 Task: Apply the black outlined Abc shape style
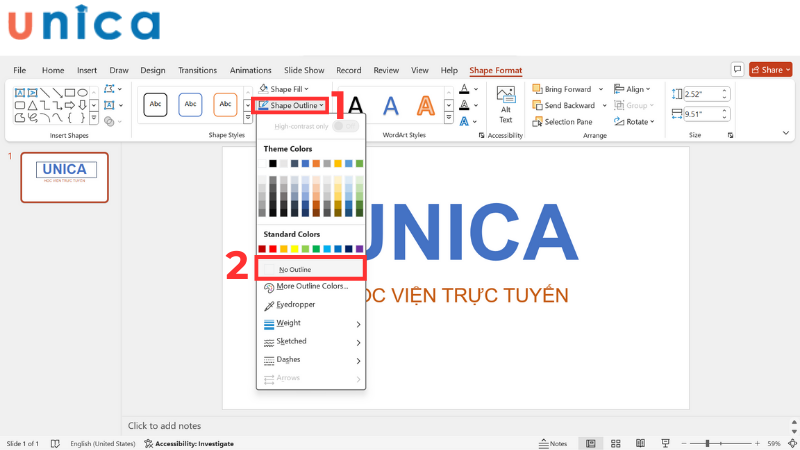tap(155, 105)
